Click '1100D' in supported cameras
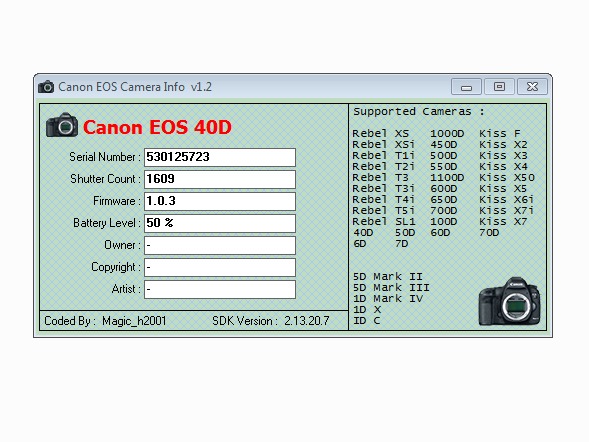The width and height of the screenshot is (589, 442). pos(447,178)
